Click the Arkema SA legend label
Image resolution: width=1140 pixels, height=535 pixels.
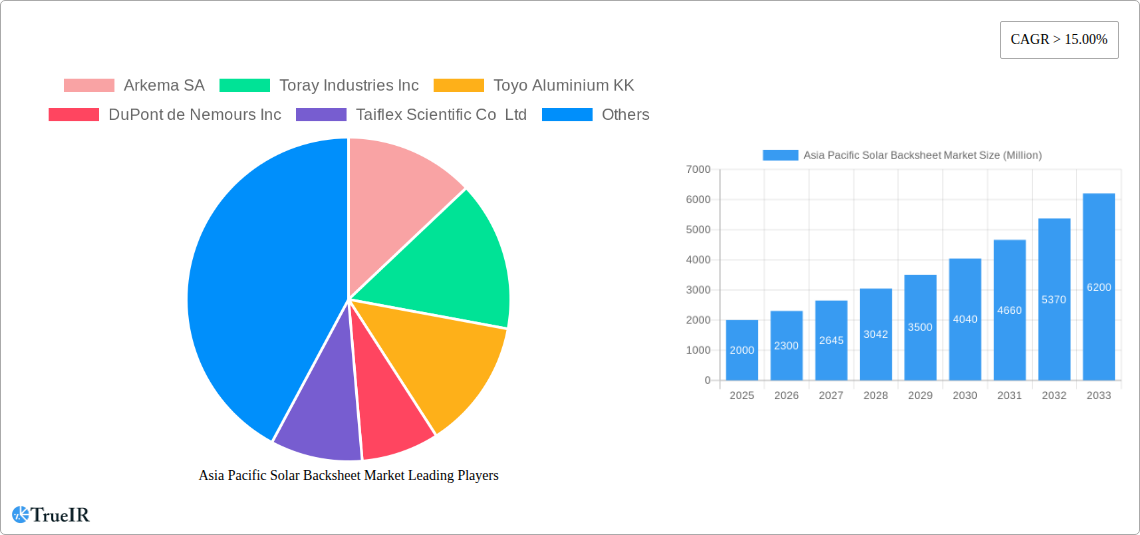164,86
